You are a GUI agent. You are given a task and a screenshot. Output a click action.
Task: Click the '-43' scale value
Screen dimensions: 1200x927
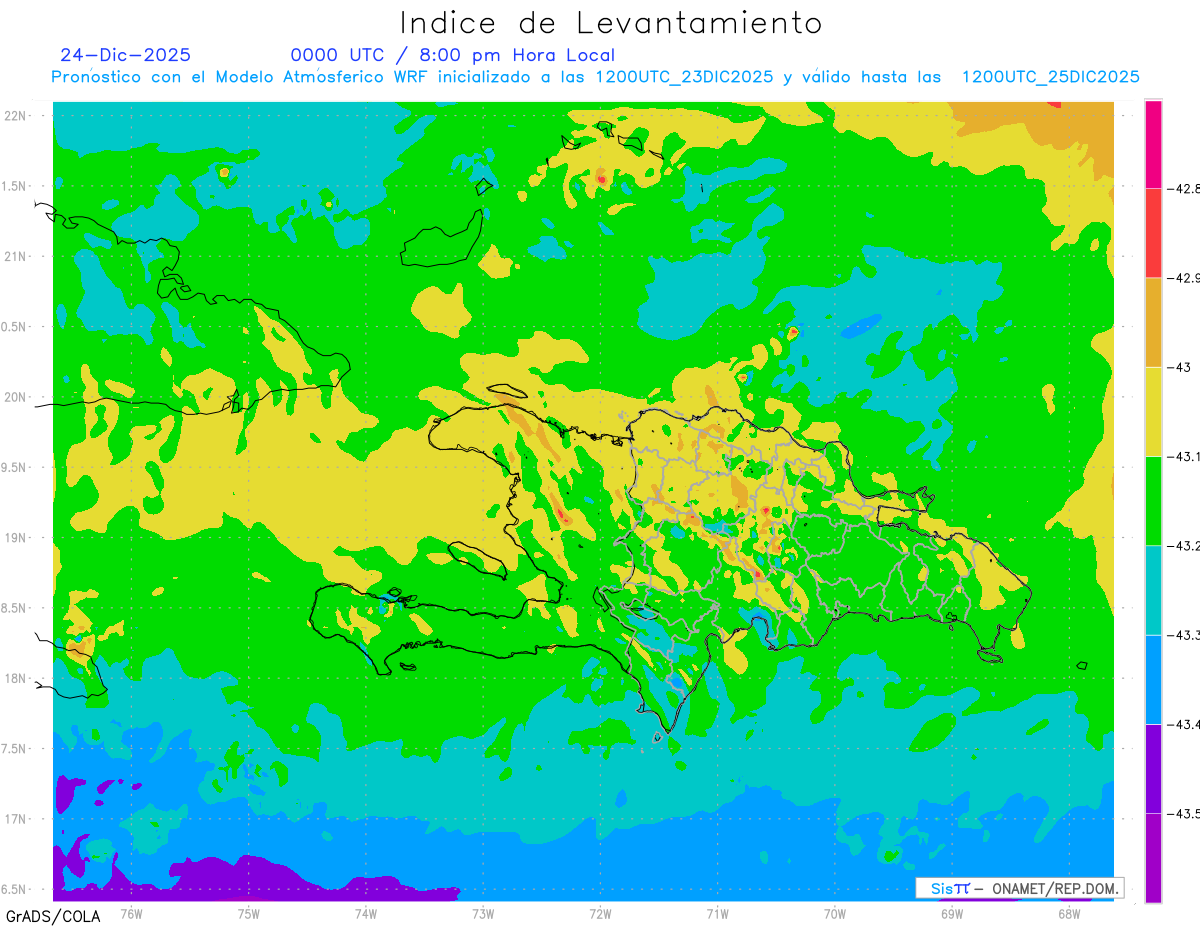pos(1180,367)
